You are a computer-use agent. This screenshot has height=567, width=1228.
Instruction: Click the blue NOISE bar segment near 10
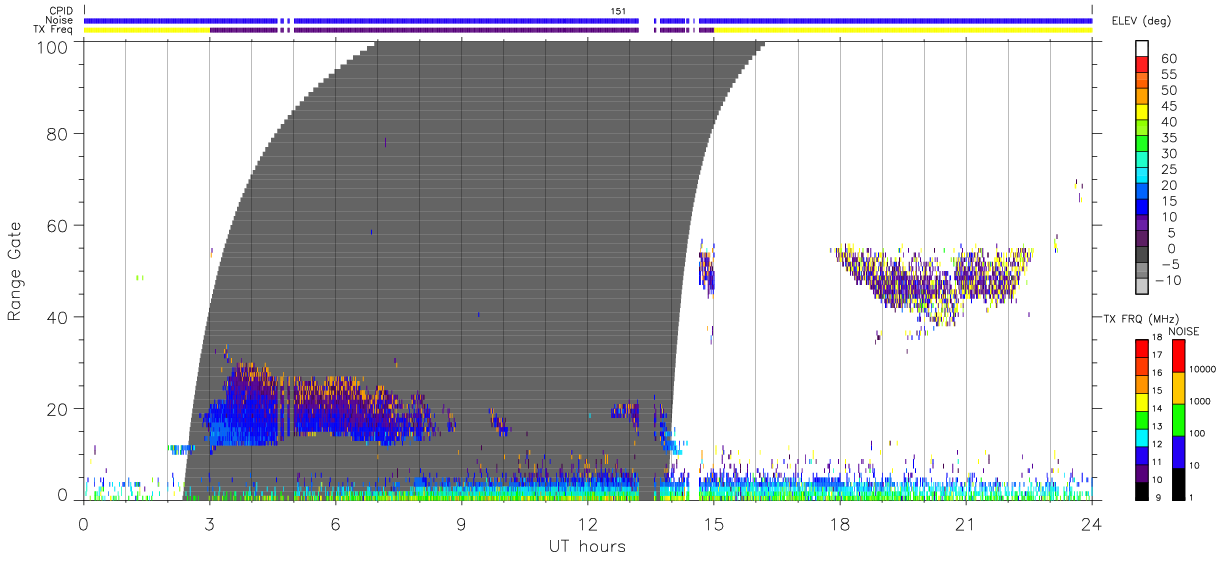1179,450
